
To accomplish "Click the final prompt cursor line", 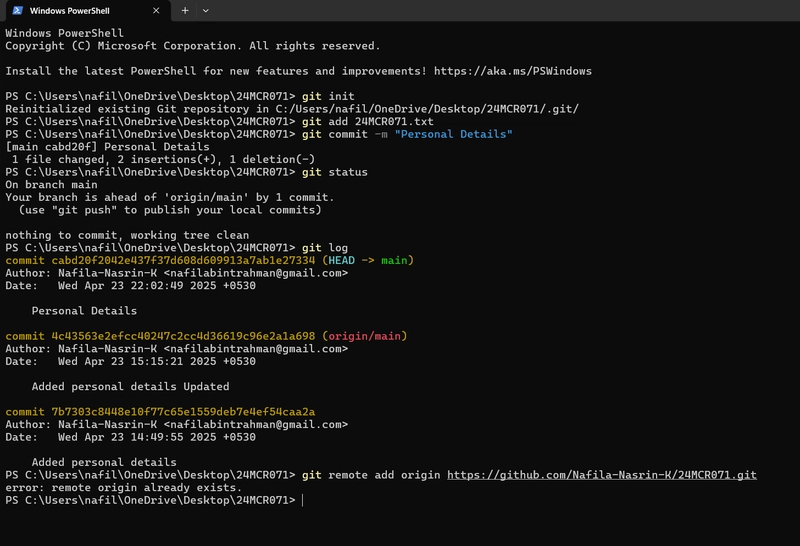I will (x=154, y=500).
